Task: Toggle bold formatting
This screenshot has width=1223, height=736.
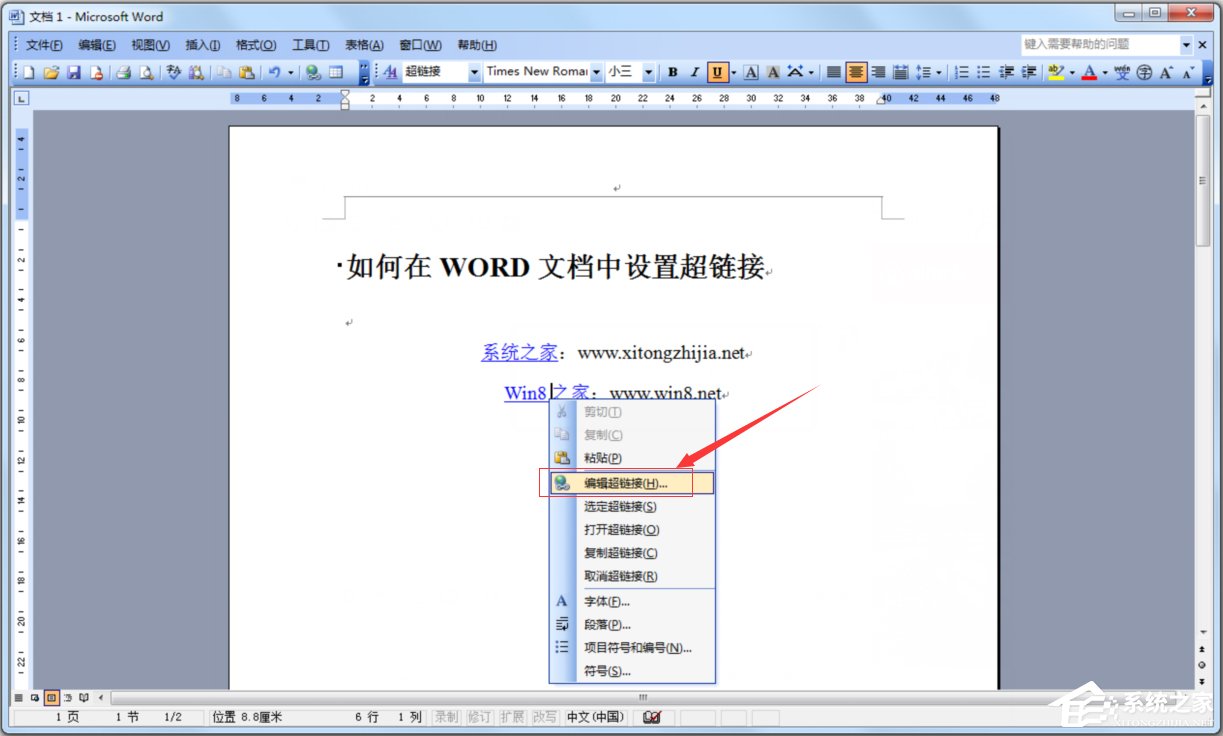Action: click(671, 71)
